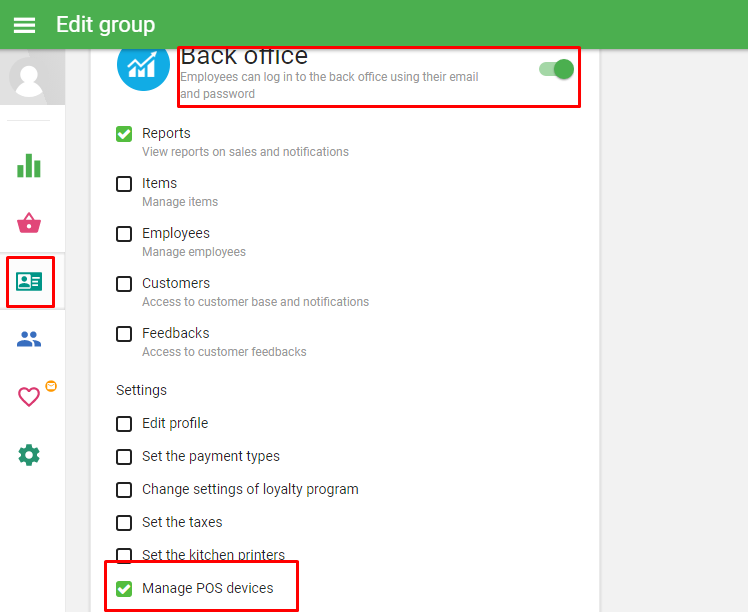Open the hamburger navigation menu
748x612 pixels.
24,25
